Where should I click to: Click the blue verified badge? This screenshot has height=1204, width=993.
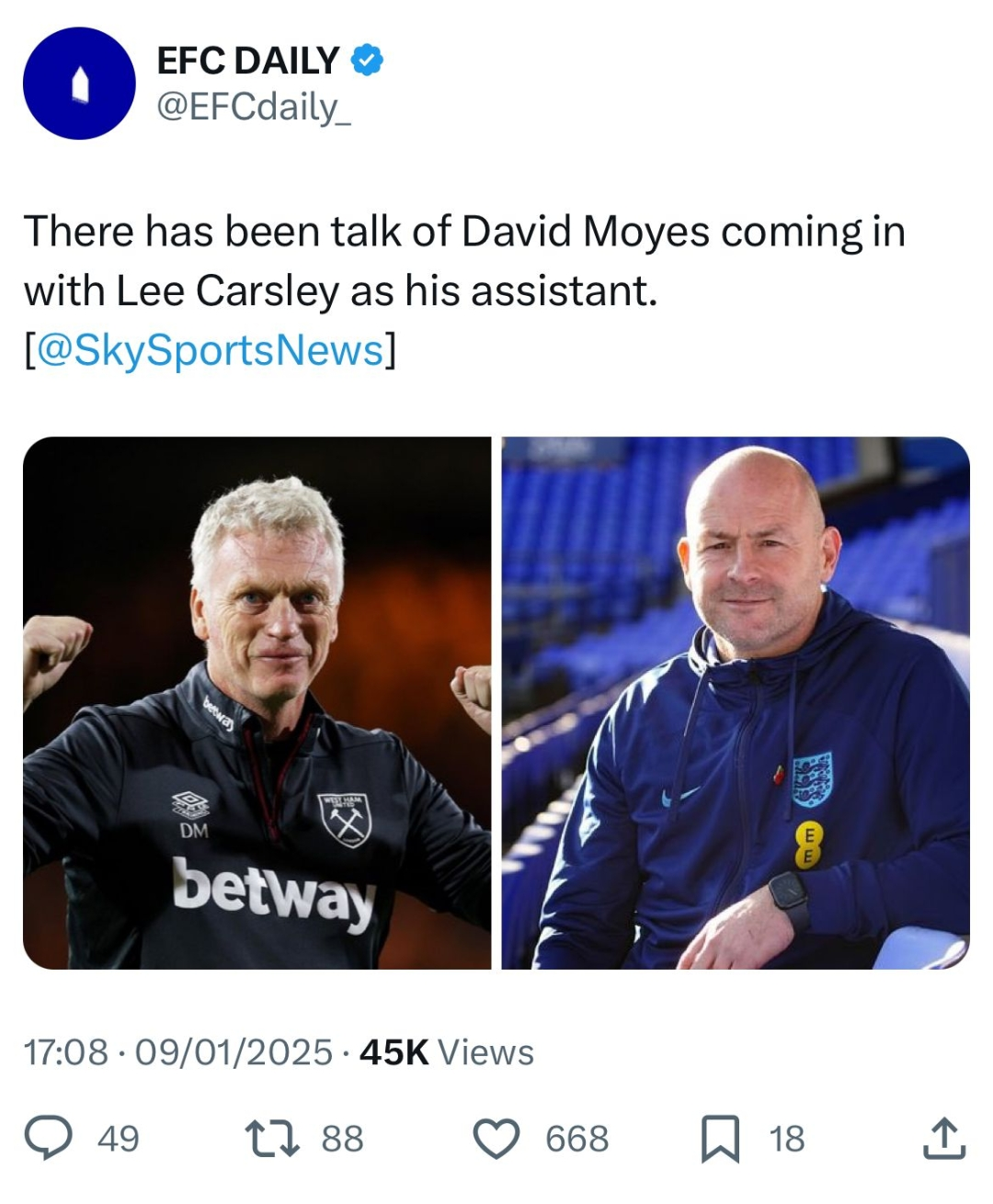click(367, 61)
